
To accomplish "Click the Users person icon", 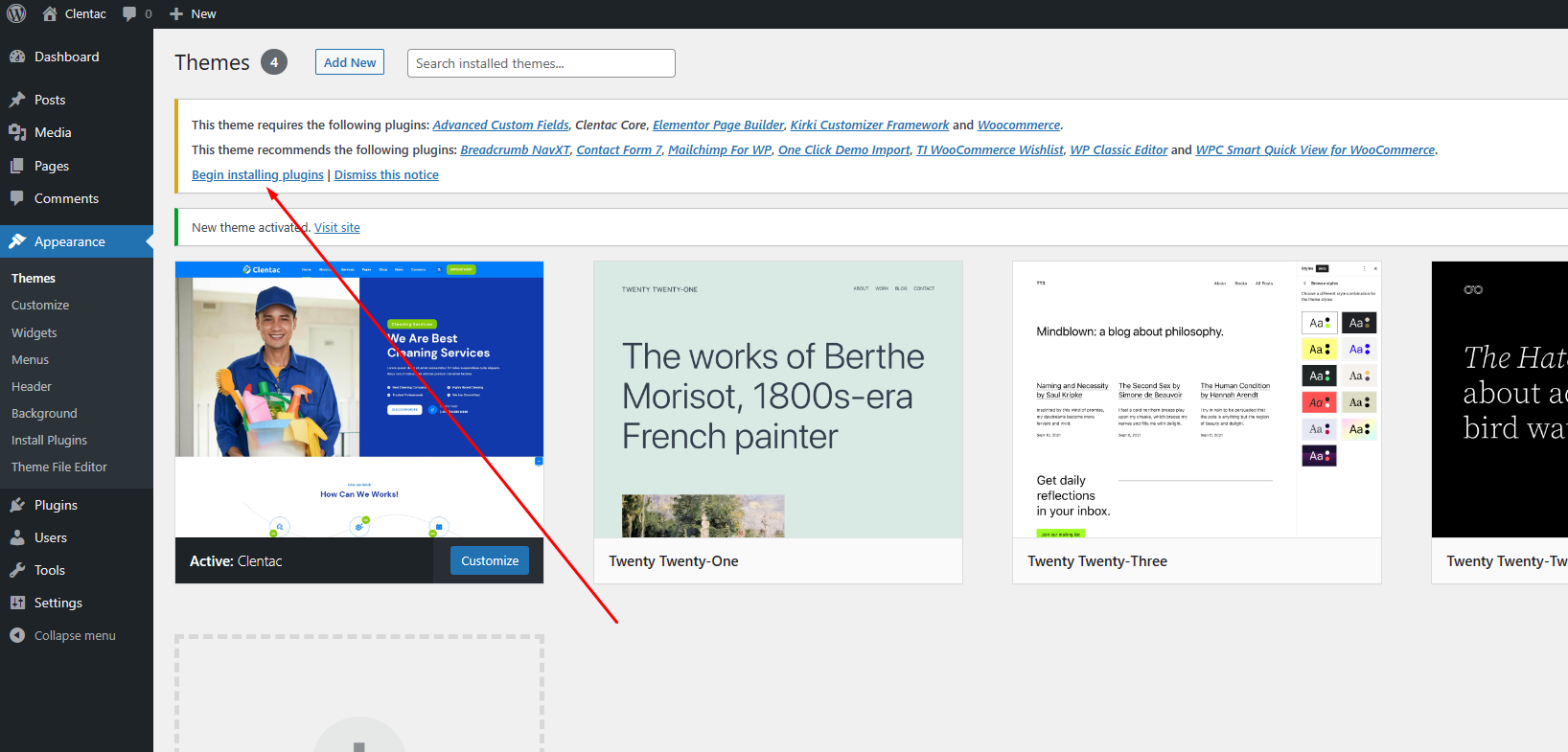I will click(17, 537).
